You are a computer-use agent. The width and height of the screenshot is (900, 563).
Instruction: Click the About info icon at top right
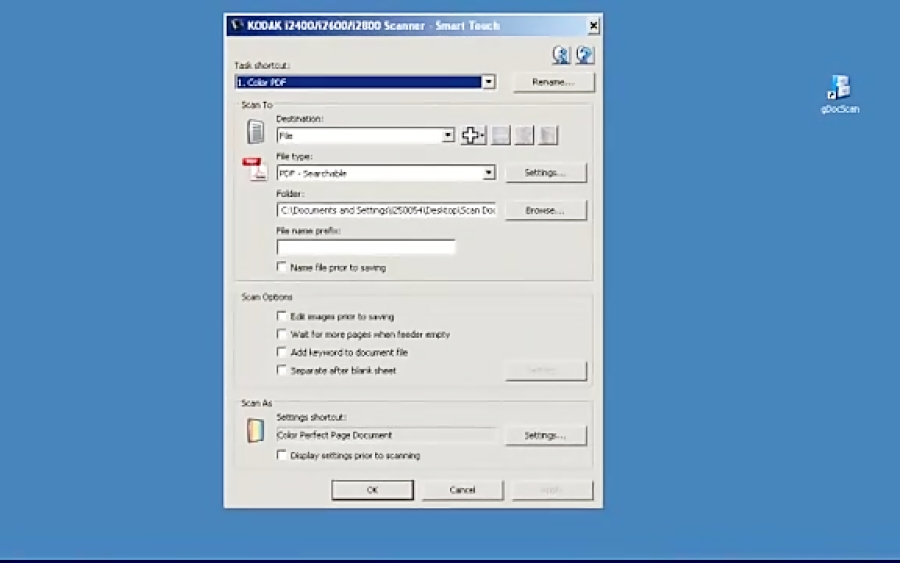[x=562, y=55]
